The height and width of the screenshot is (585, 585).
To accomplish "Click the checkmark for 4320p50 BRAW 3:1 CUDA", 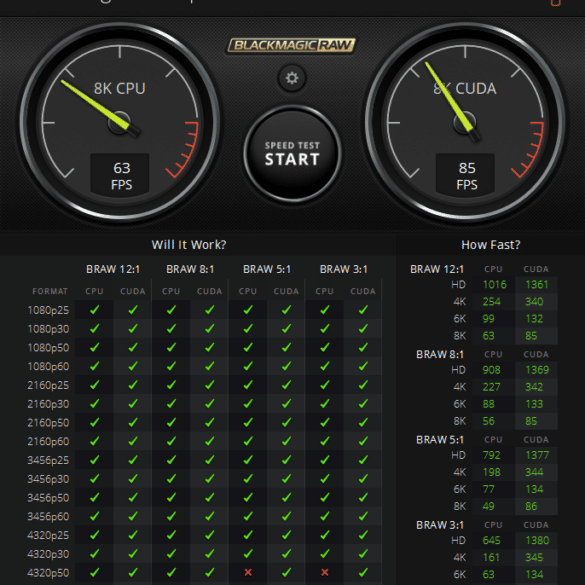I will pyautogui.click(x=363, y=572).
